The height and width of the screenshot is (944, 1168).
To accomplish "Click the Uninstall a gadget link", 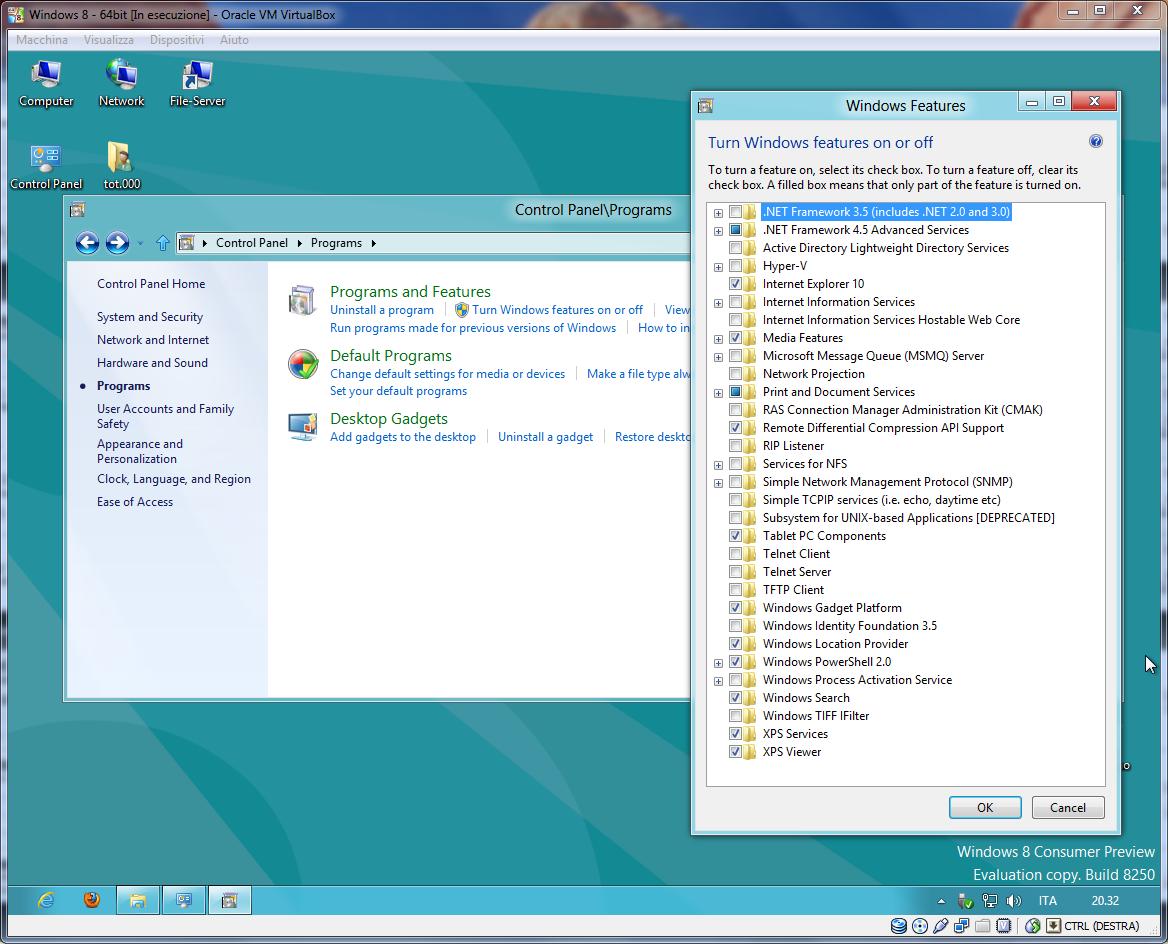I will tap(545, 437).
